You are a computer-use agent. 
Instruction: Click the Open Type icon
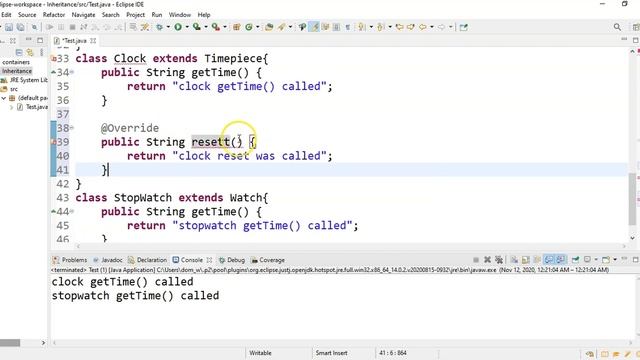[x=269, y=27]
